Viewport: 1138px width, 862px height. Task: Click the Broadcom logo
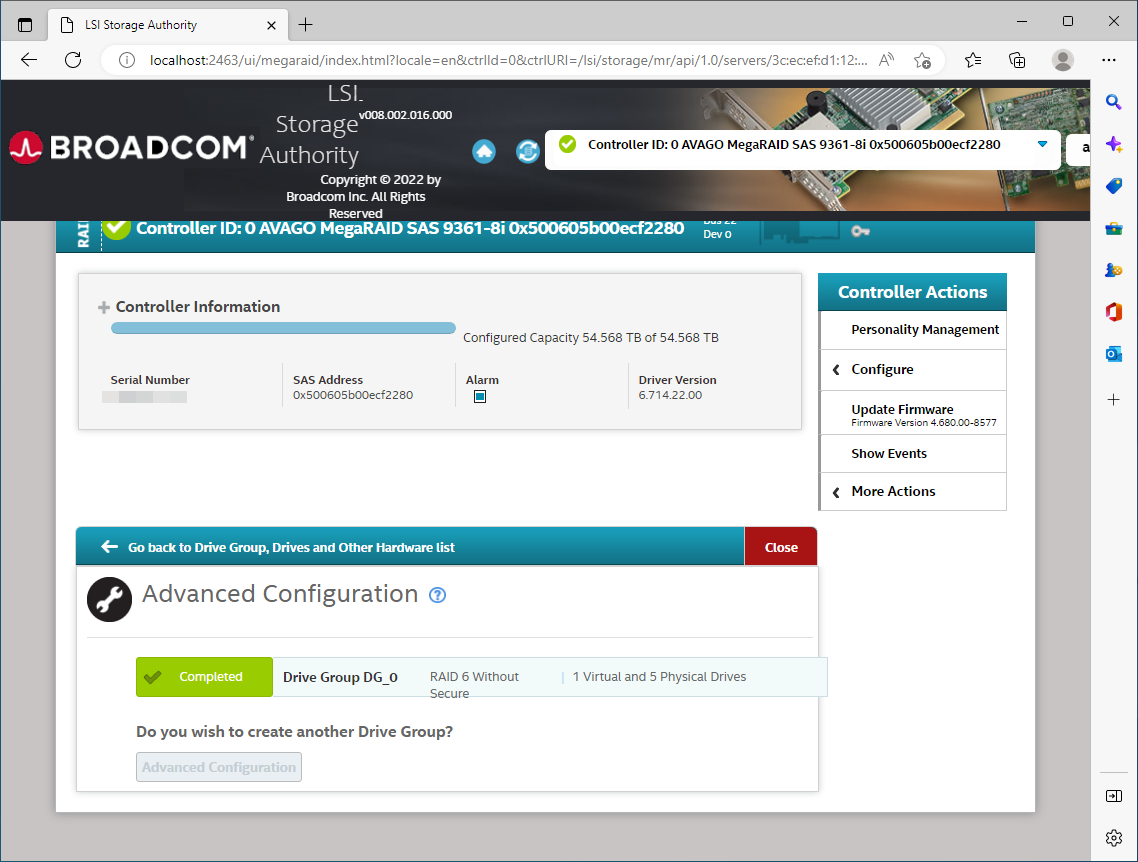131,147
